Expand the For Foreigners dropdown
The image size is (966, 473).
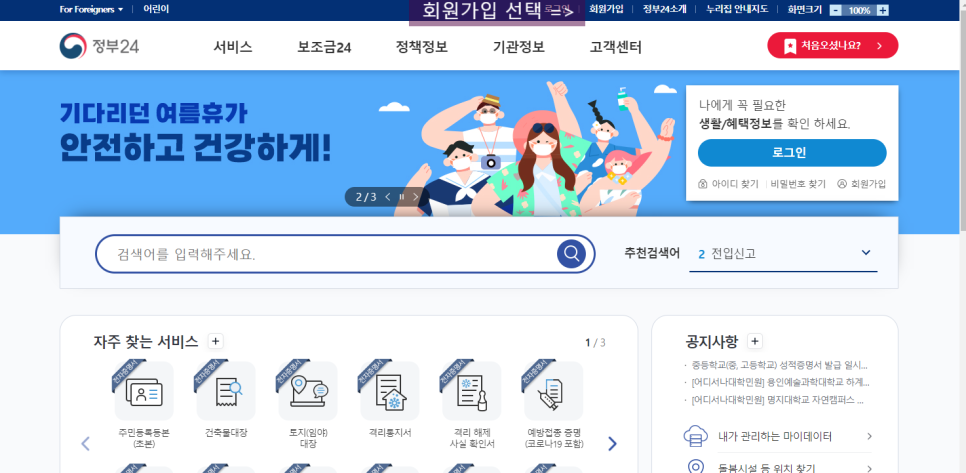[91, 10]
